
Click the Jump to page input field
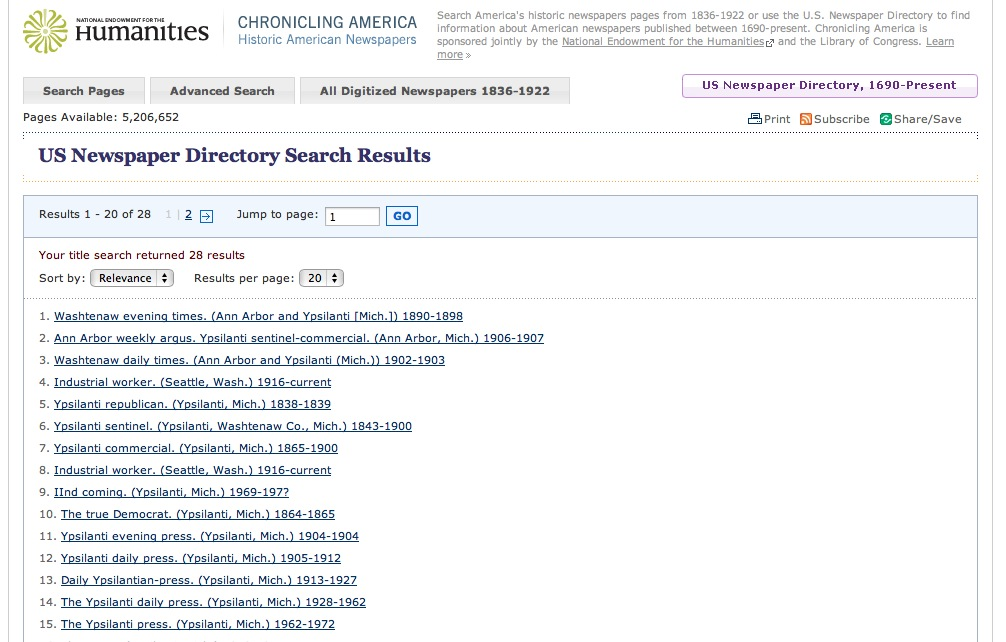click(x=352, y=216)
